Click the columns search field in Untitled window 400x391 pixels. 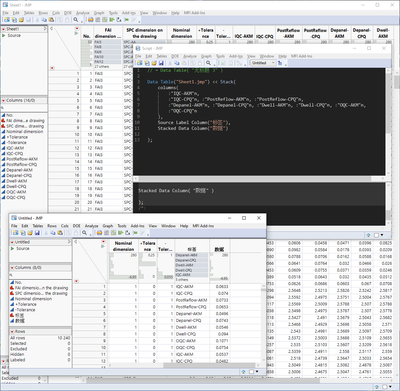(x=40, y=275)
